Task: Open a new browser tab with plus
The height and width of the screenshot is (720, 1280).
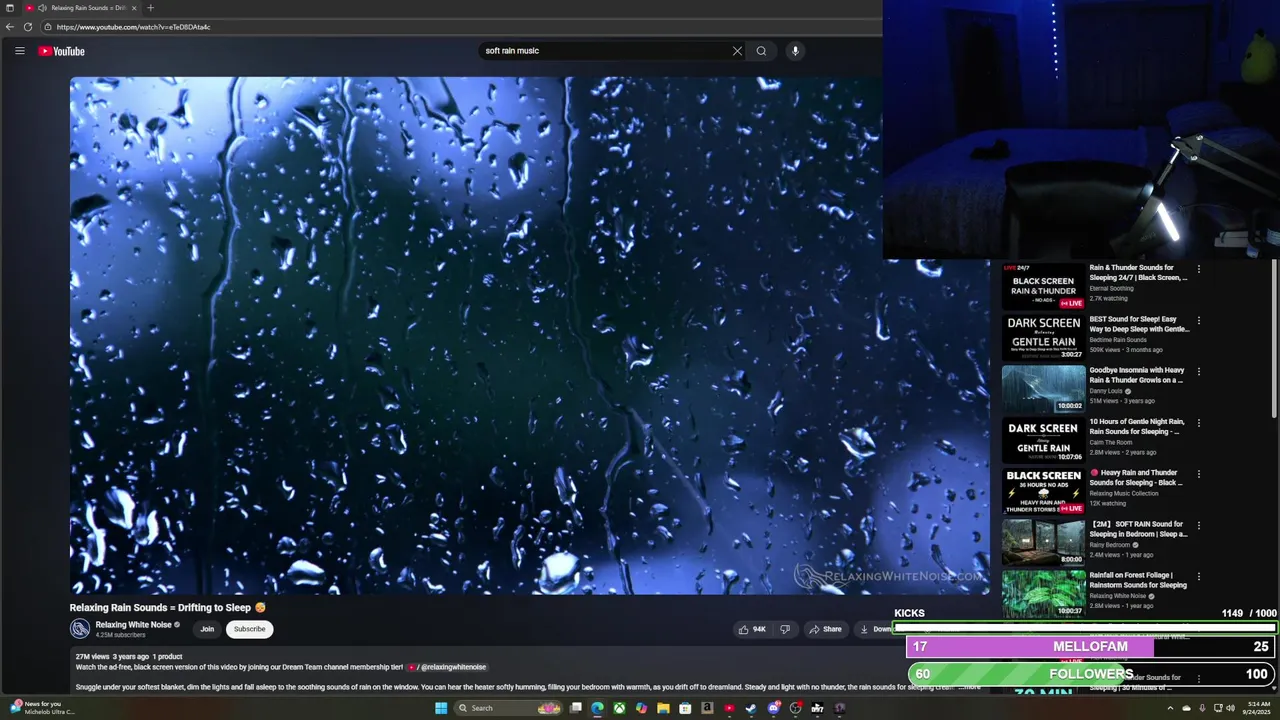Action: coord(150,8)
